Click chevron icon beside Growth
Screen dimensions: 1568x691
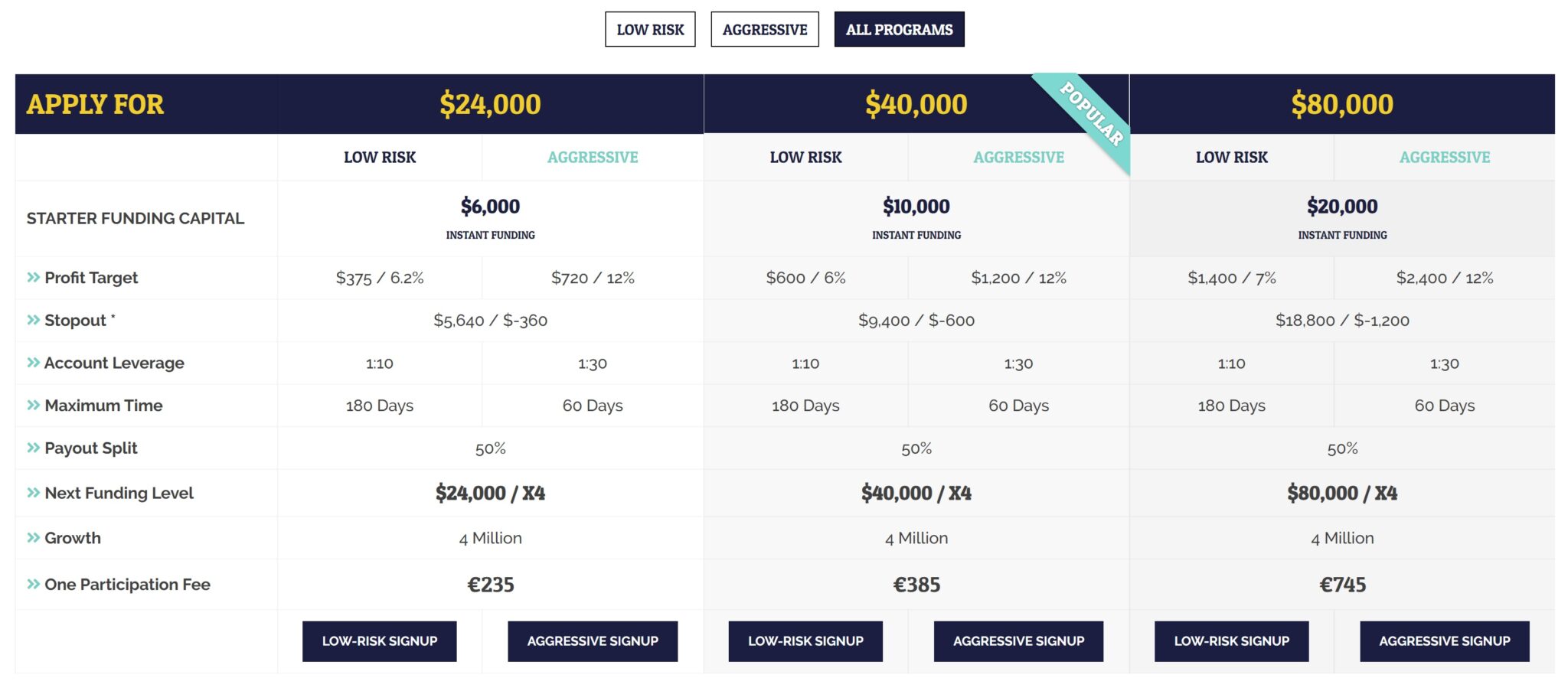click(x=33, y=538)
